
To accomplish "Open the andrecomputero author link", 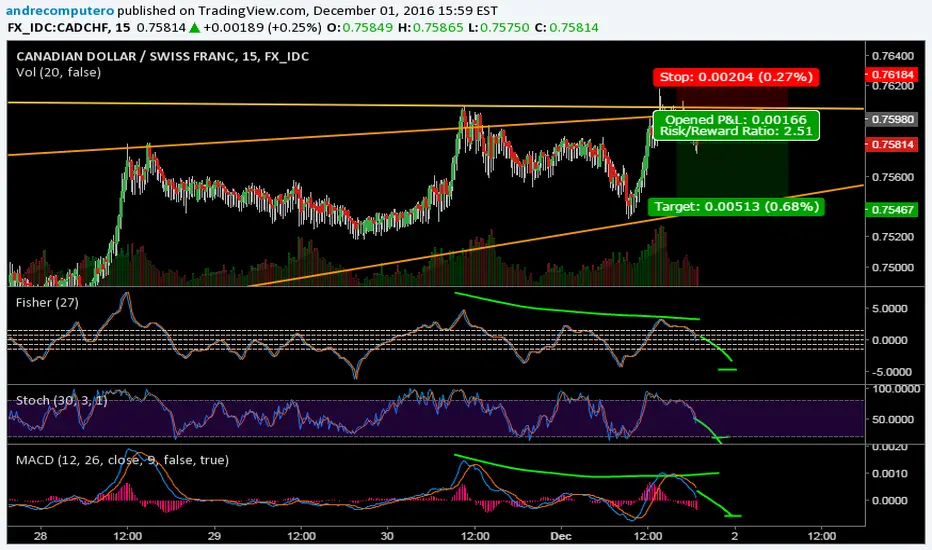I will click(x=60, y=11).
